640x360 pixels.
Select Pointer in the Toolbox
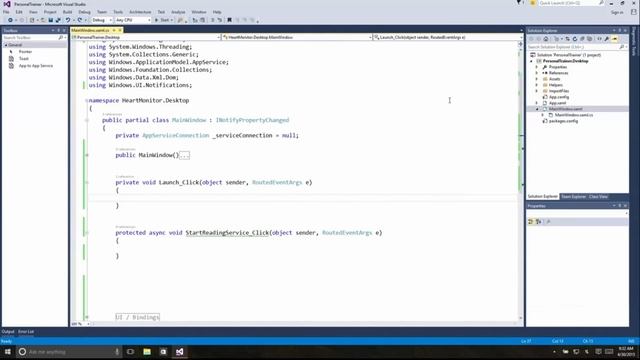(x=25, y=52)
